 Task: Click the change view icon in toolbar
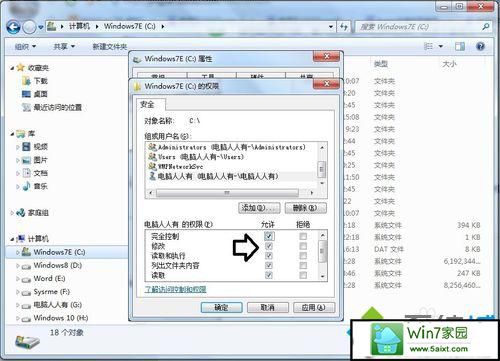[428, 46]
